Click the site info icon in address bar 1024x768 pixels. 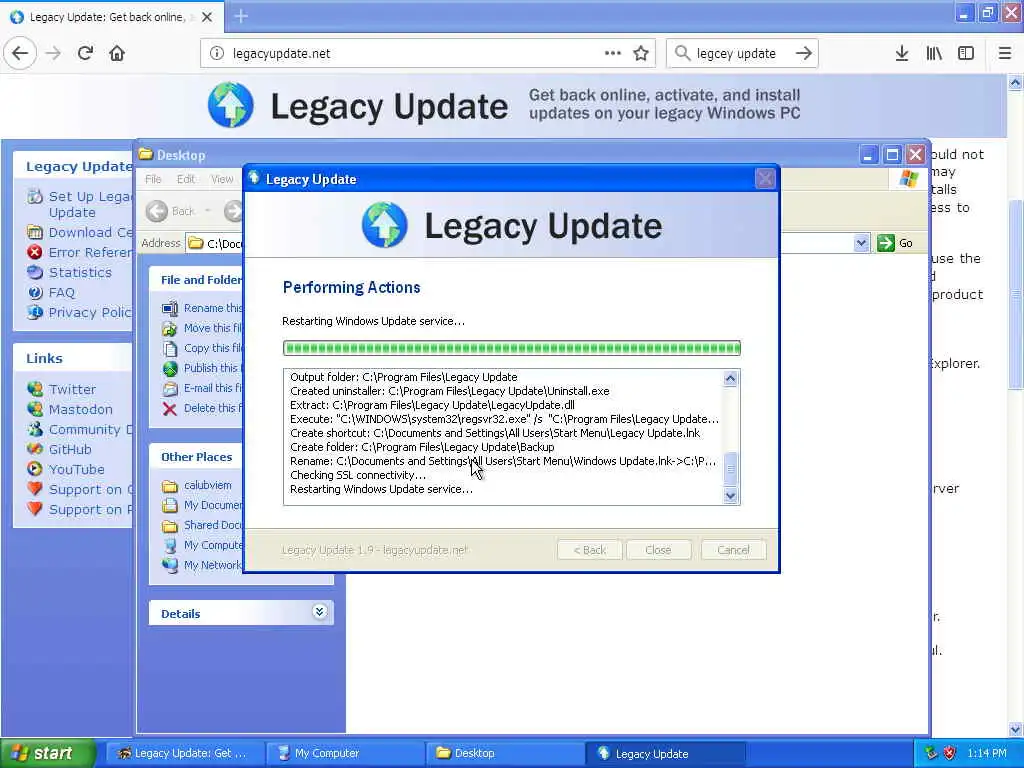(x=217, y=53)
